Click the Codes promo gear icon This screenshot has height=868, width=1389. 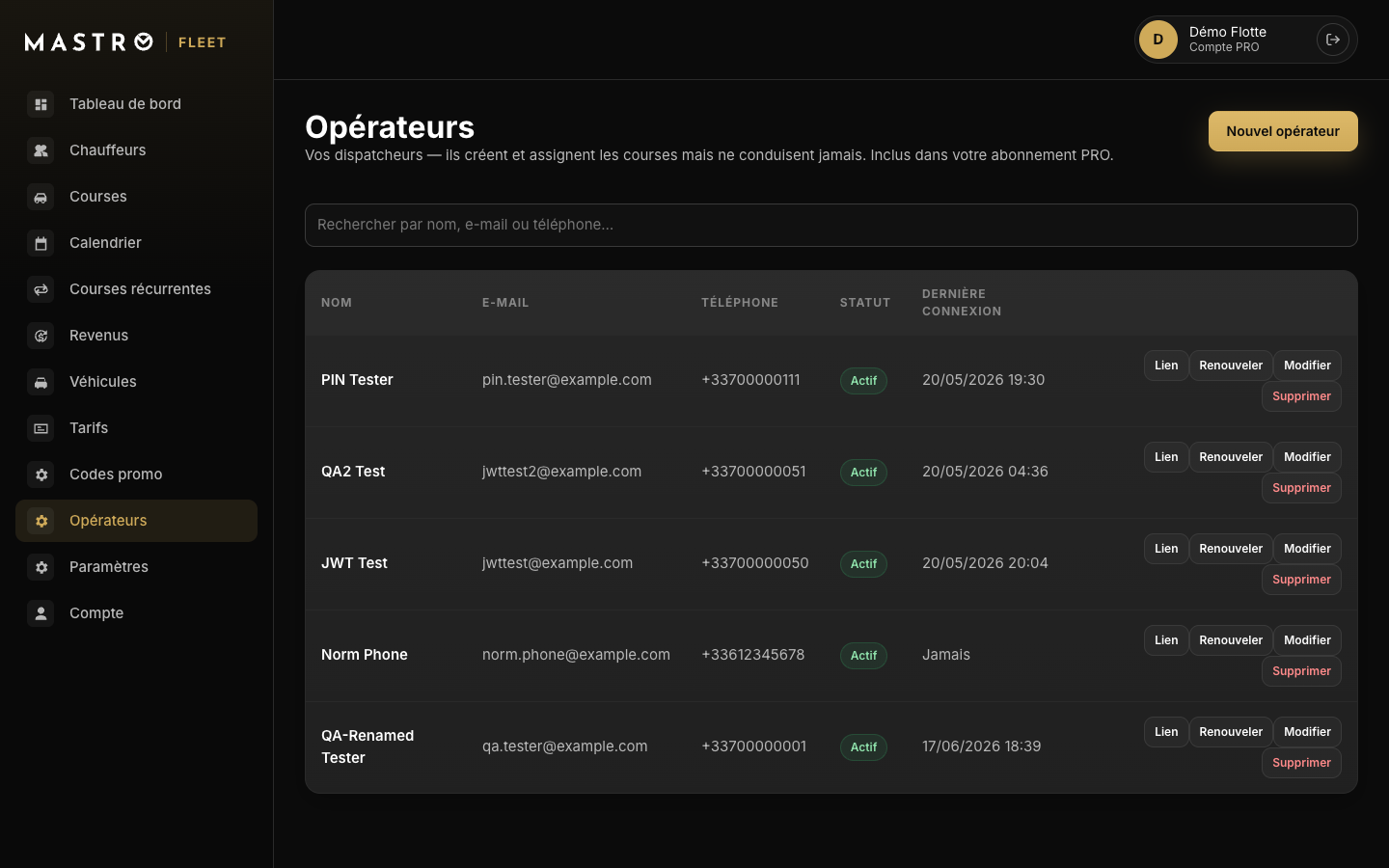tap(41, 475)
